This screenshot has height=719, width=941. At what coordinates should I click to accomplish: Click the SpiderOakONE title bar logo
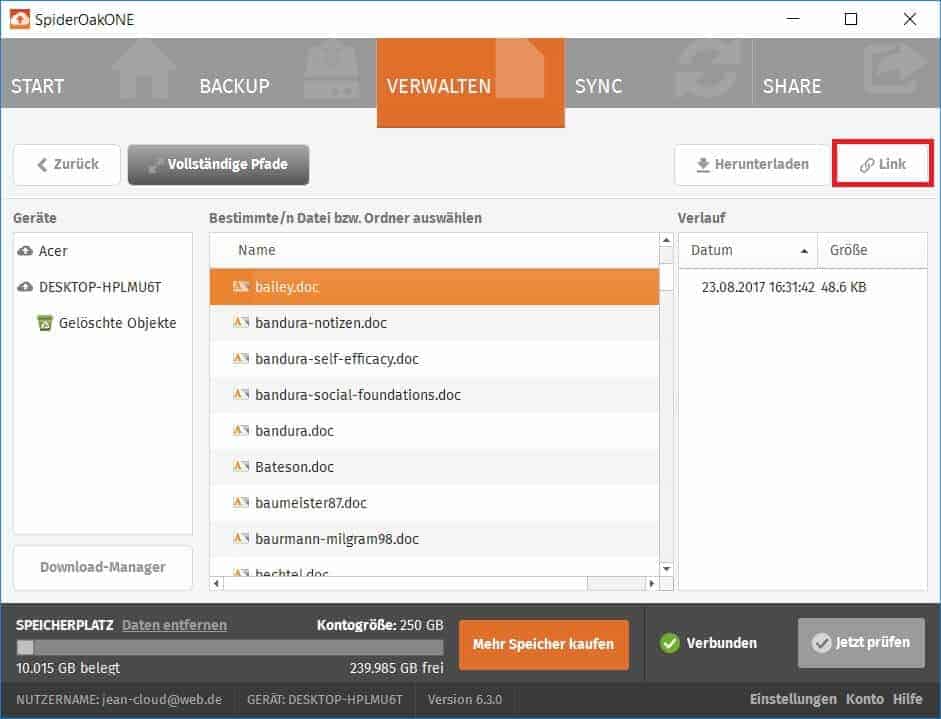coord(20,19)
